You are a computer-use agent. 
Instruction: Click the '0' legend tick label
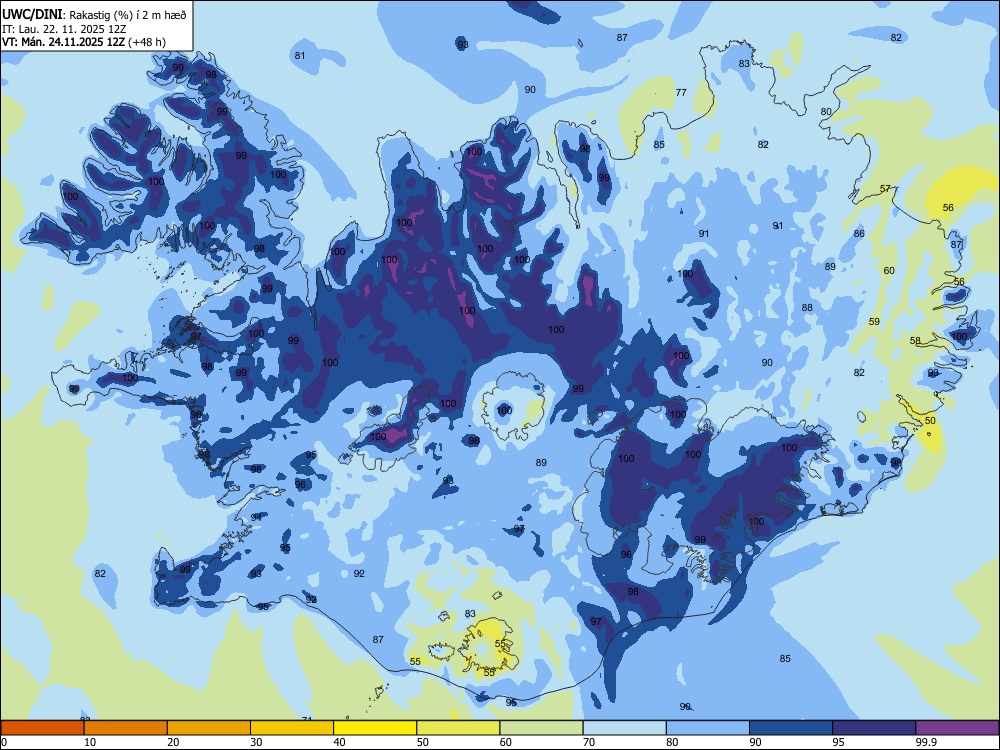[4, 742]
